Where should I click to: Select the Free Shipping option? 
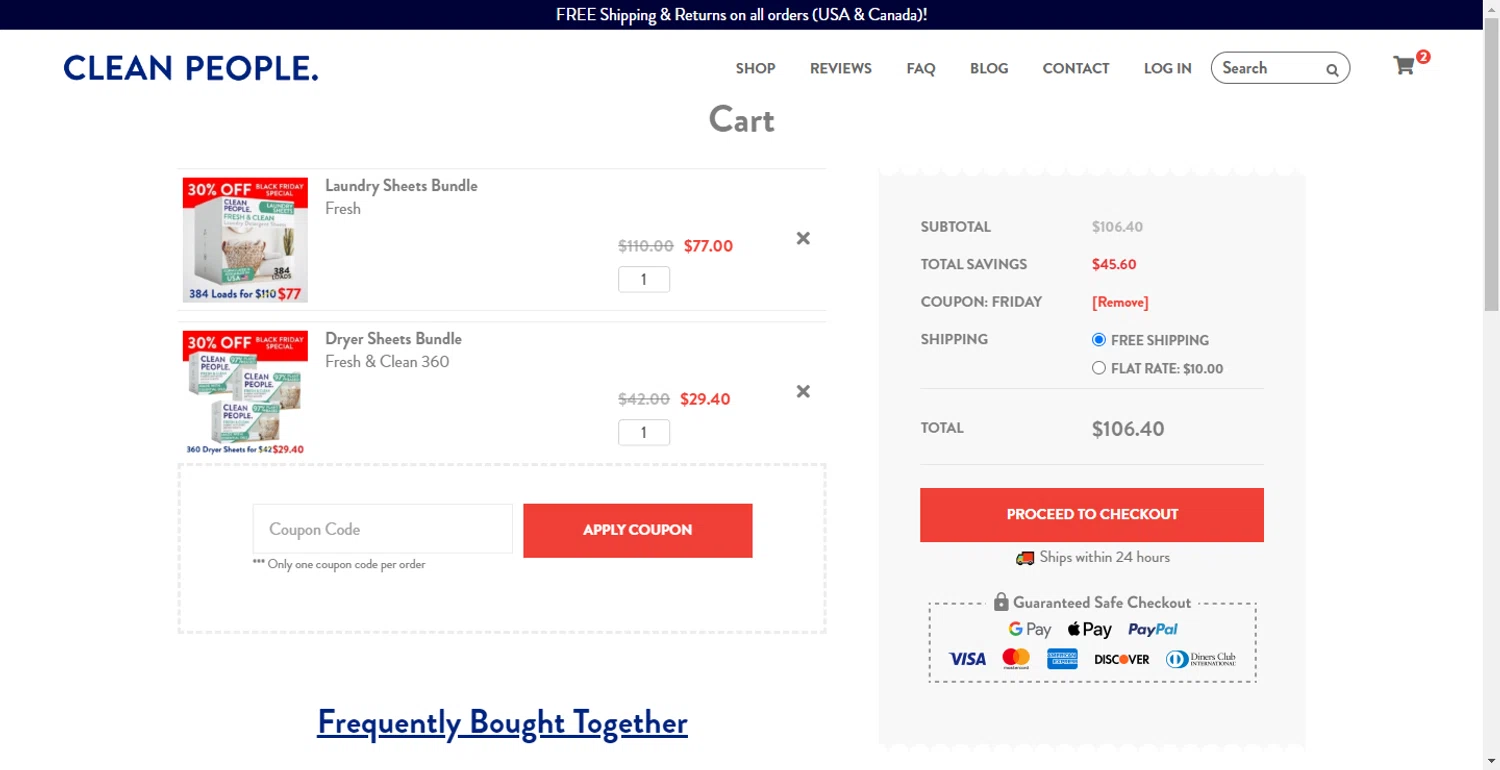point(1099,340)
